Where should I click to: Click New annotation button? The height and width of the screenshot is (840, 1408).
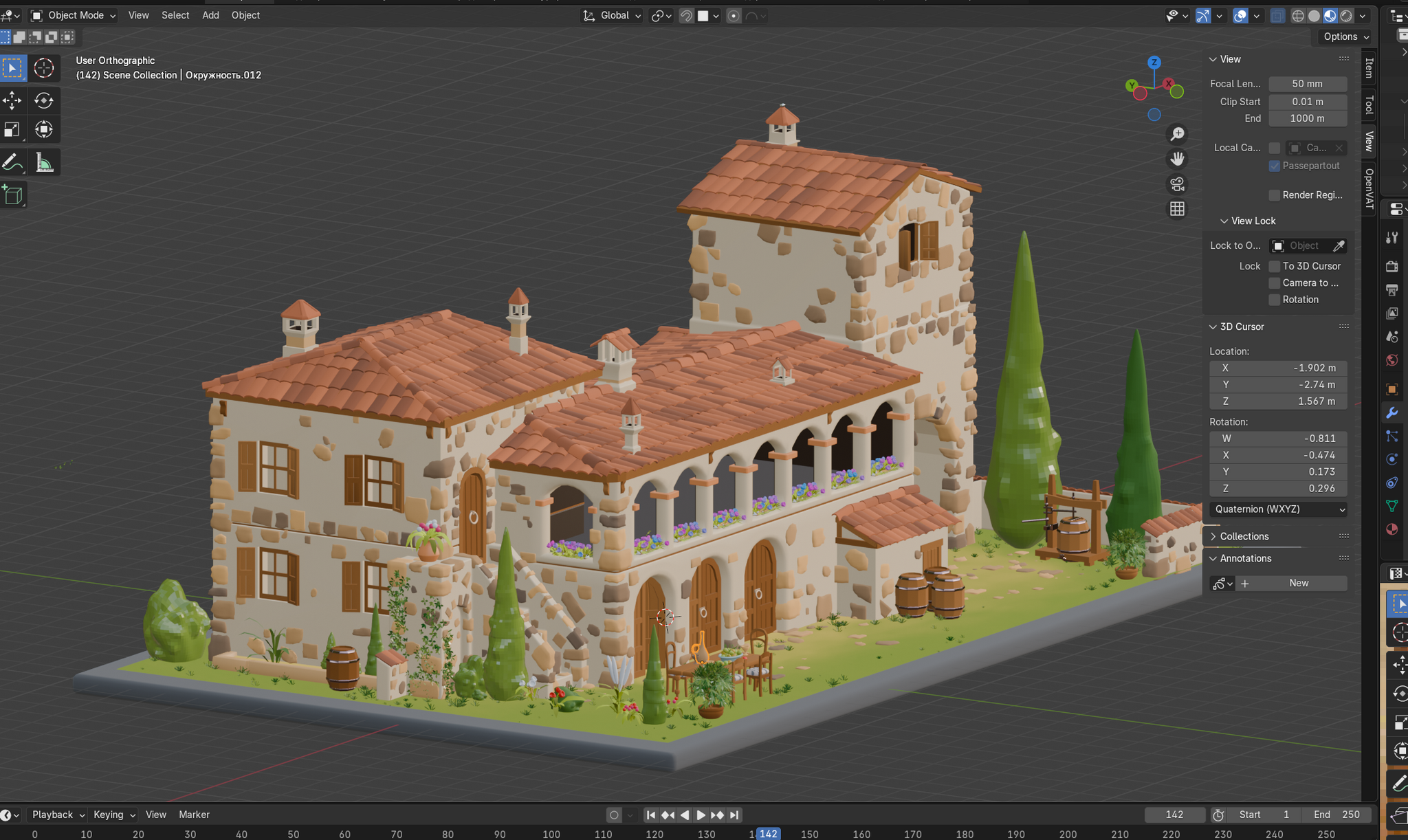(x=1298, y=583)
